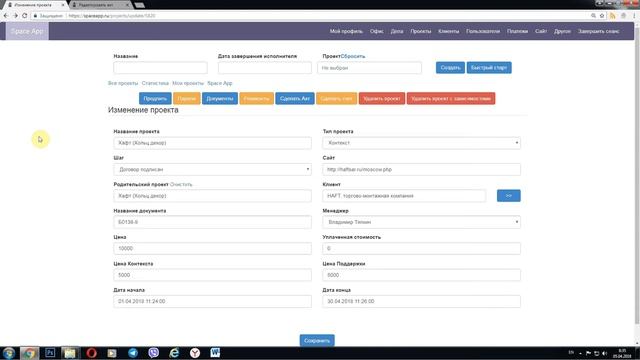Open the Windows Start menu
This screenshot has width=640, height=360.
tap(9, 353)
